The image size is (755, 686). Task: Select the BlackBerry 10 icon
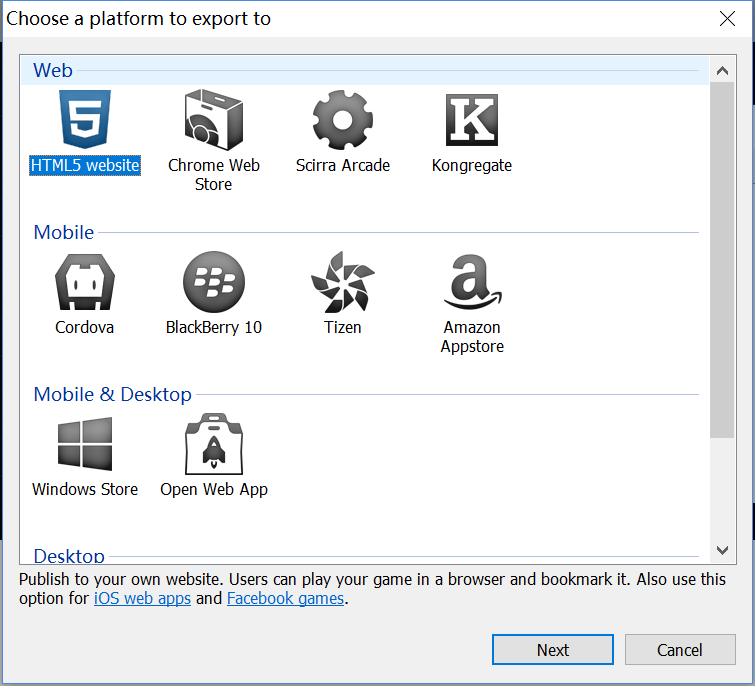[x=213, y=282]
